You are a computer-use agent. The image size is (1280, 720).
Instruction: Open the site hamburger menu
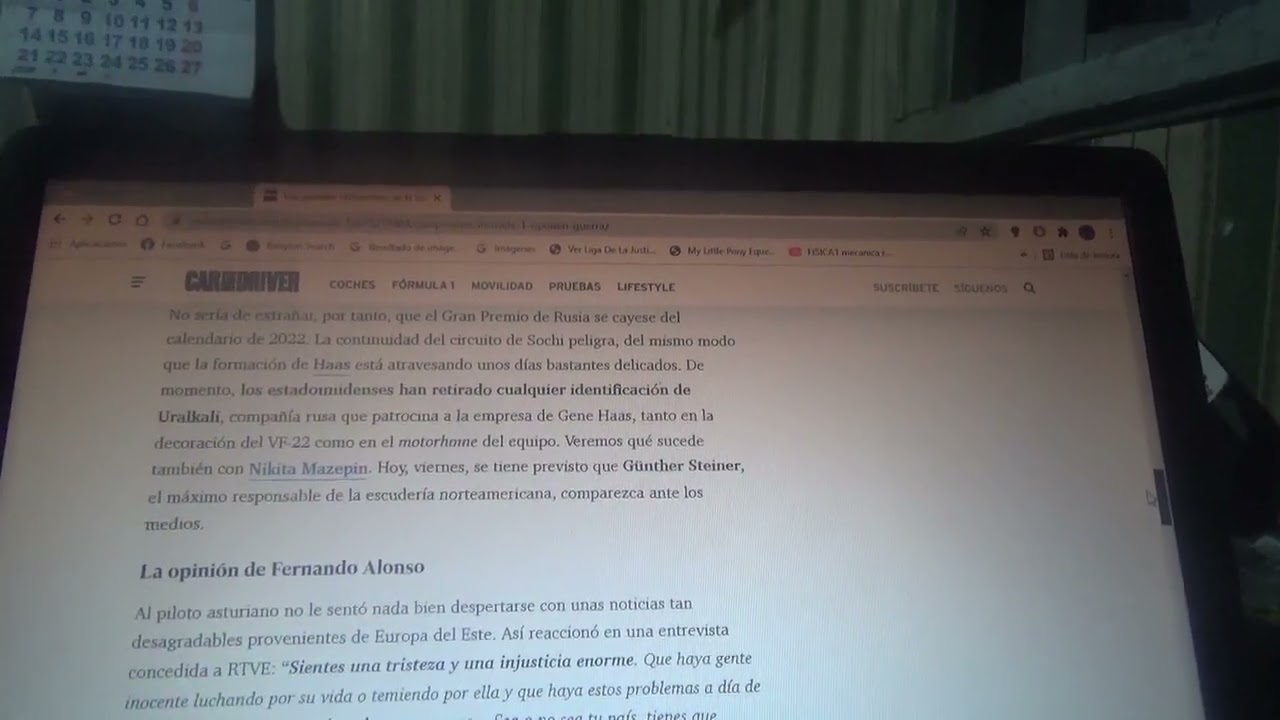pos(138,283)
